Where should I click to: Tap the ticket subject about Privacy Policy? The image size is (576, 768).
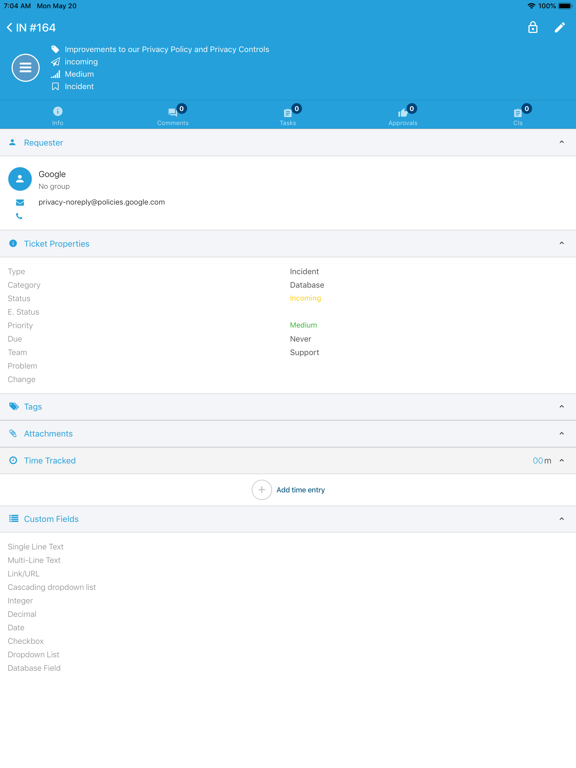pyautogui.click(x=167, y=49)
